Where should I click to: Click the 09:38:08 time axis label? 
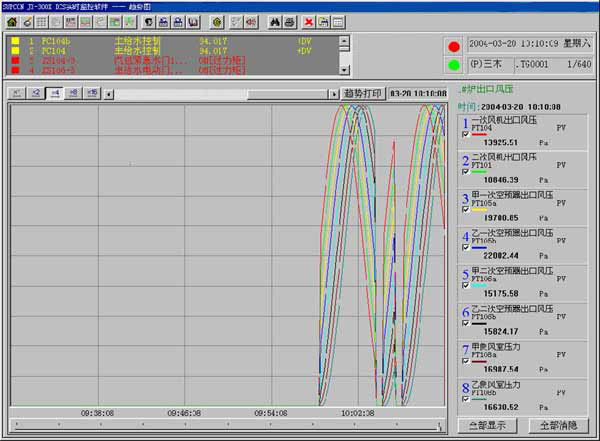[97, 413]
